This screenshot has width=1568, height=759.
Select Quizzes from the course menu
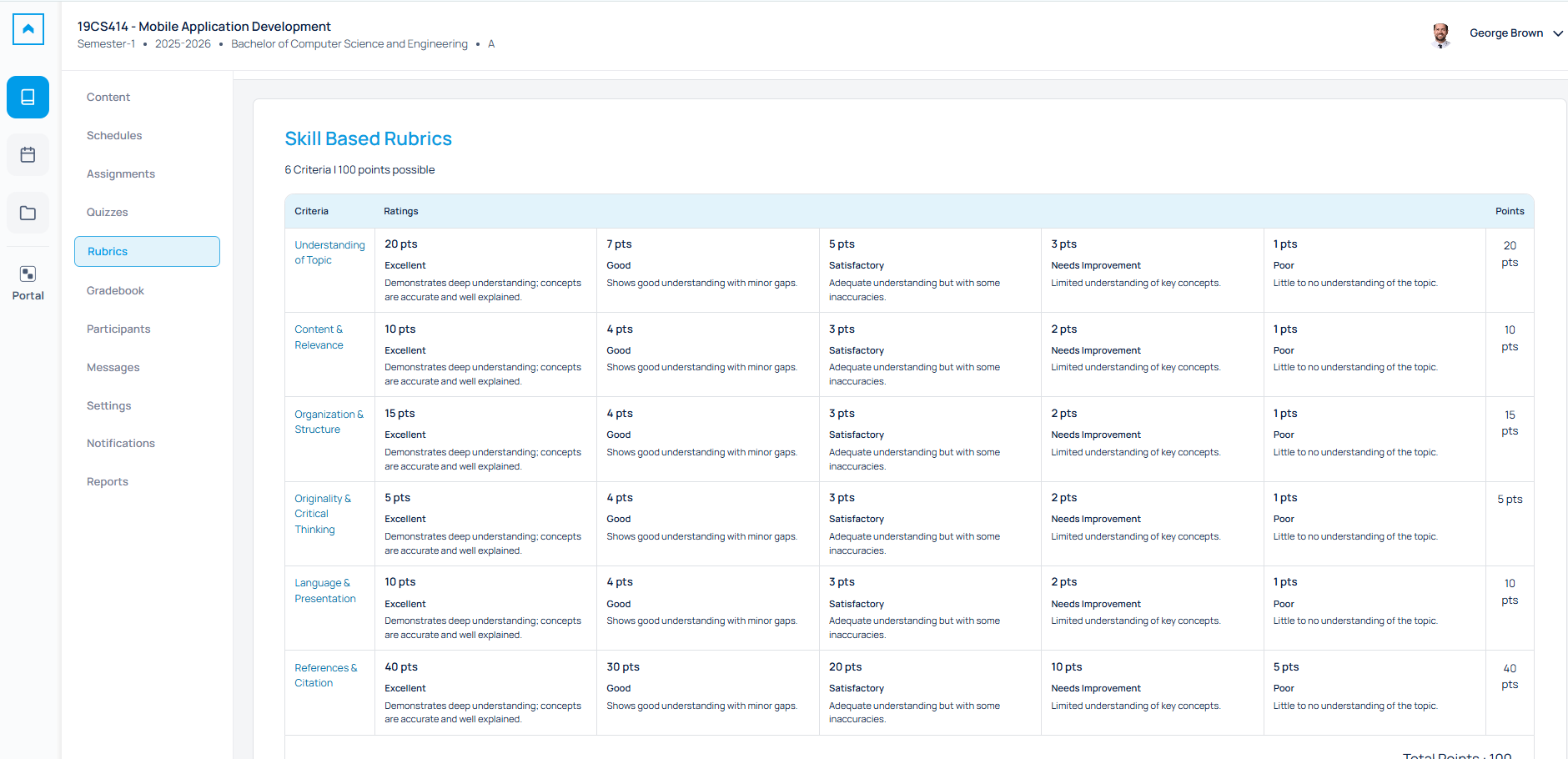(108, 213)
